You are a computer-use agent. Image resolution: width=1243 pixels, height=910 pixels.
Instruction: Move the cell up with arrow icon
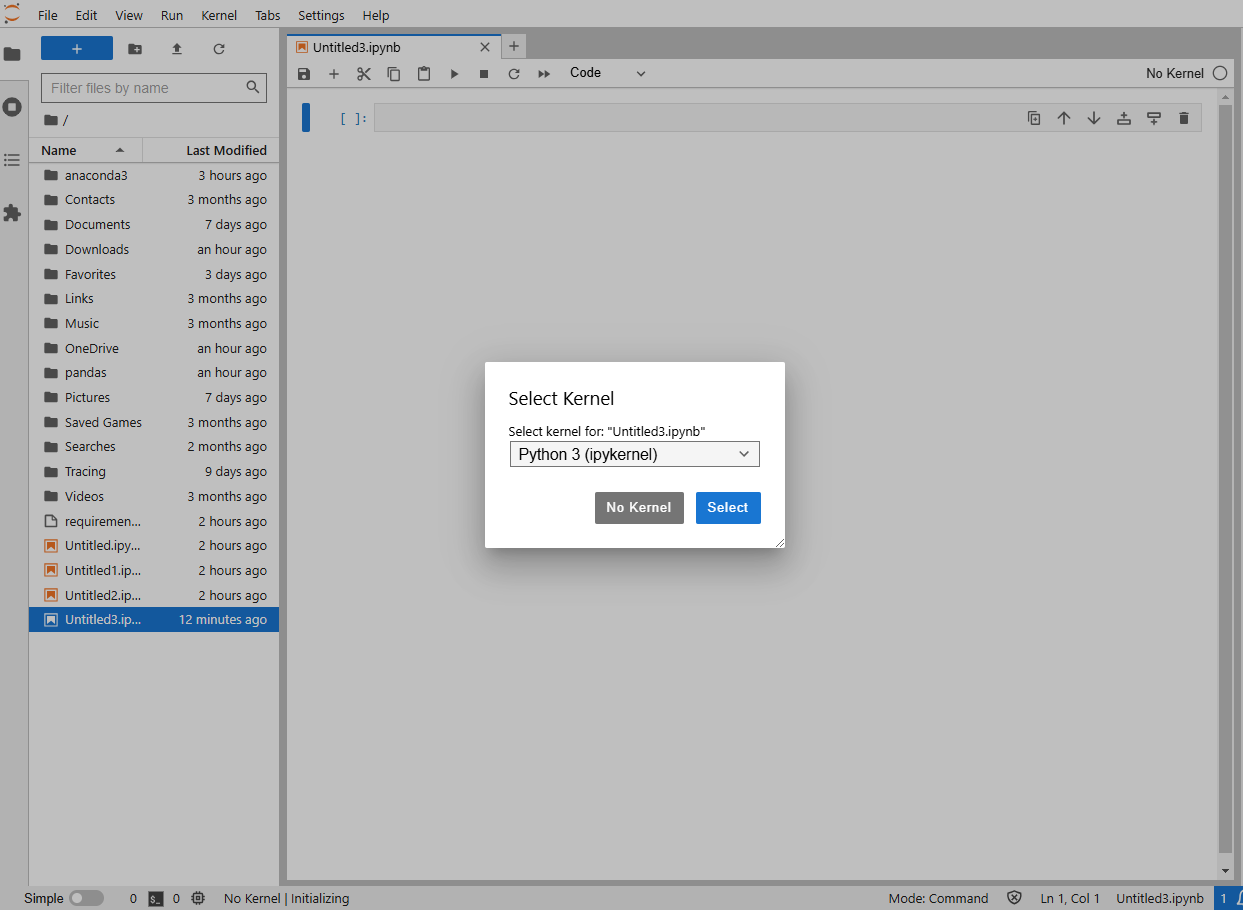point(1064,118)
